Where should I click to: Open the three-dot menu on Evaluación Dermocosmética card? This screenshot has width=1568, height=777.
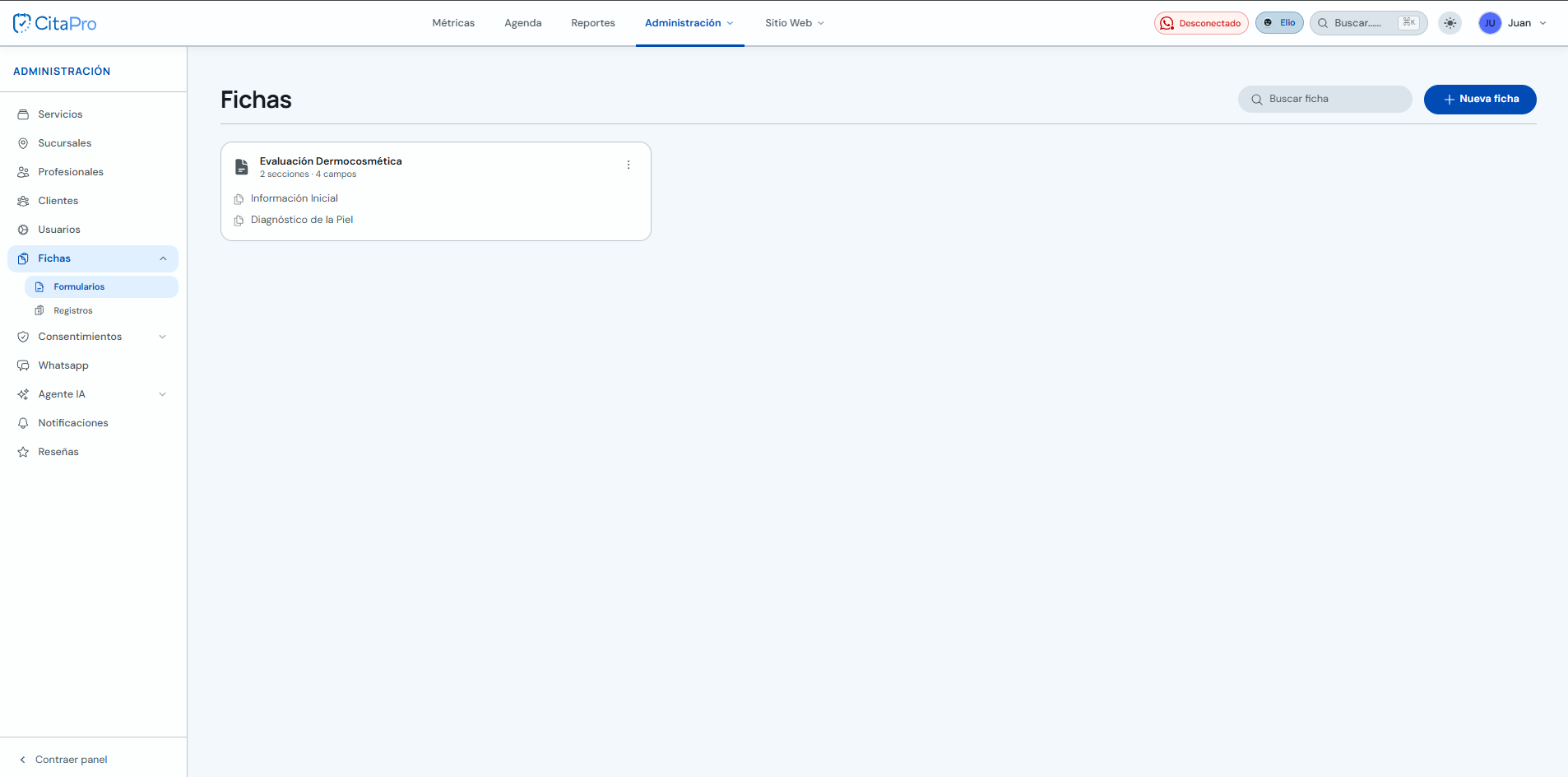click(x=629, y=165)
